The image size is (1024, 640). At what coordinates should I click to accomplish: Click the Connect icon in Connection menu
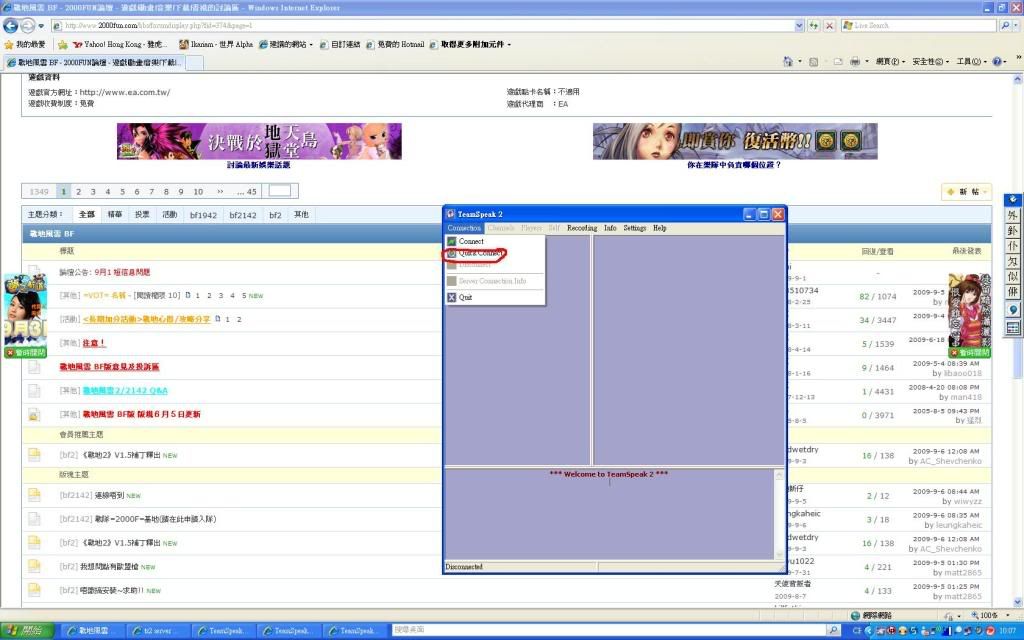[x=452, y=241]
